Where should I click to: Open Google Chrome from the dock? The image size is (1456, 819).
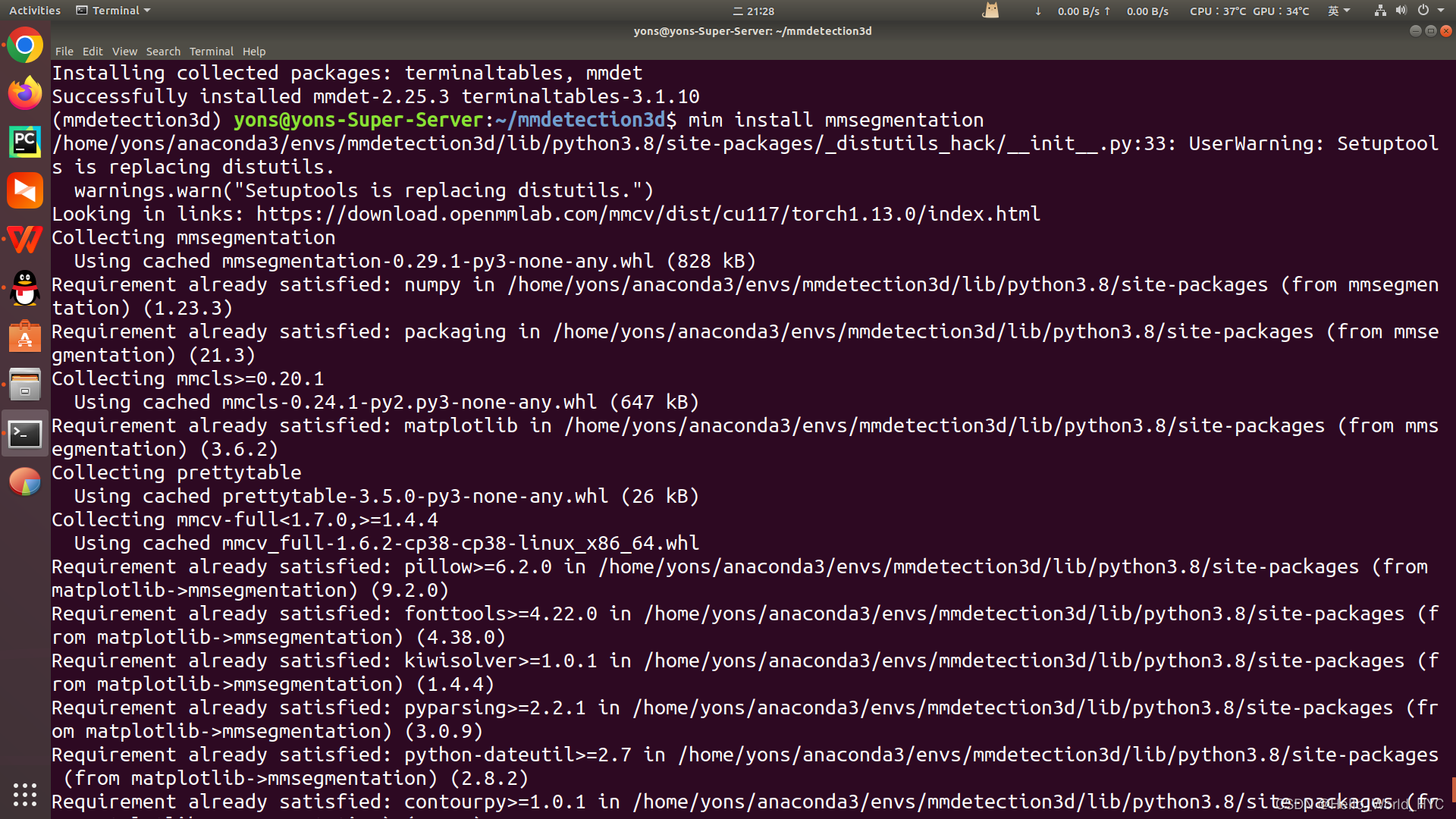(25, 46)
